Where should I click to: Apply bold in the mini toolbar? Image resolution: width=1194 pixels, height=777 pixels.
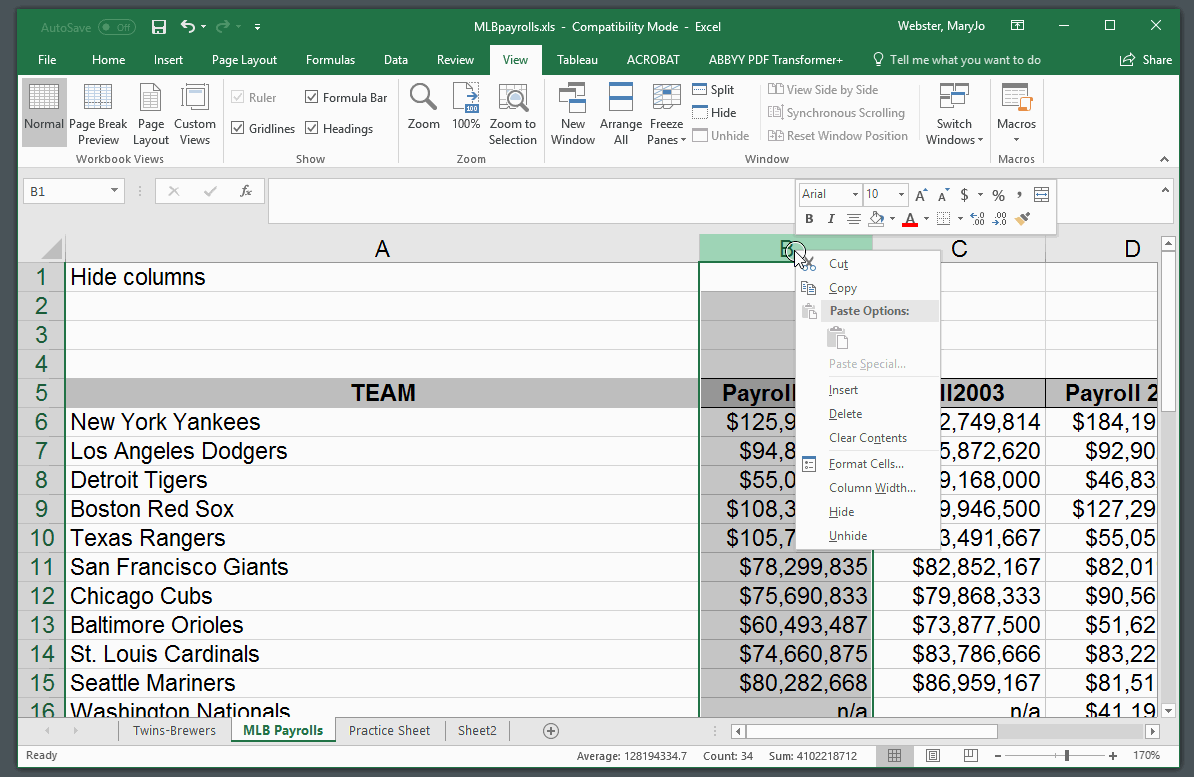coord(809,219)
